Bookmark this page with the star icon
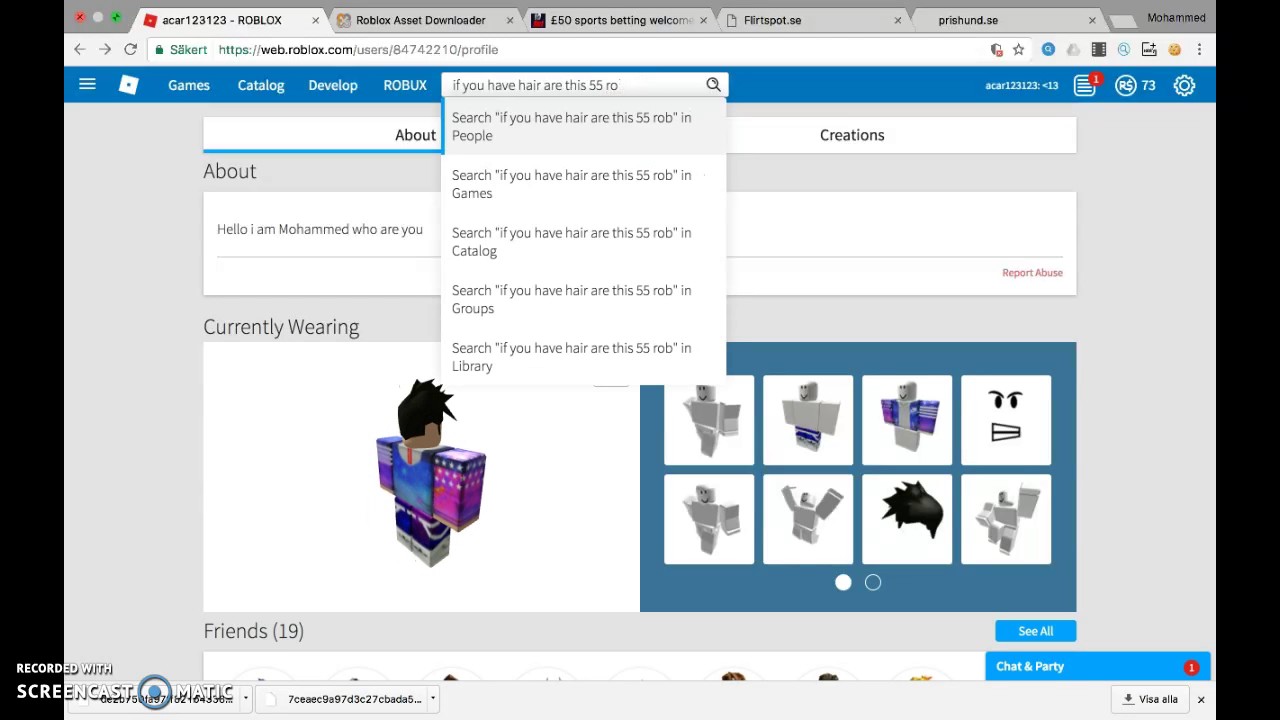 (1018, 49)
